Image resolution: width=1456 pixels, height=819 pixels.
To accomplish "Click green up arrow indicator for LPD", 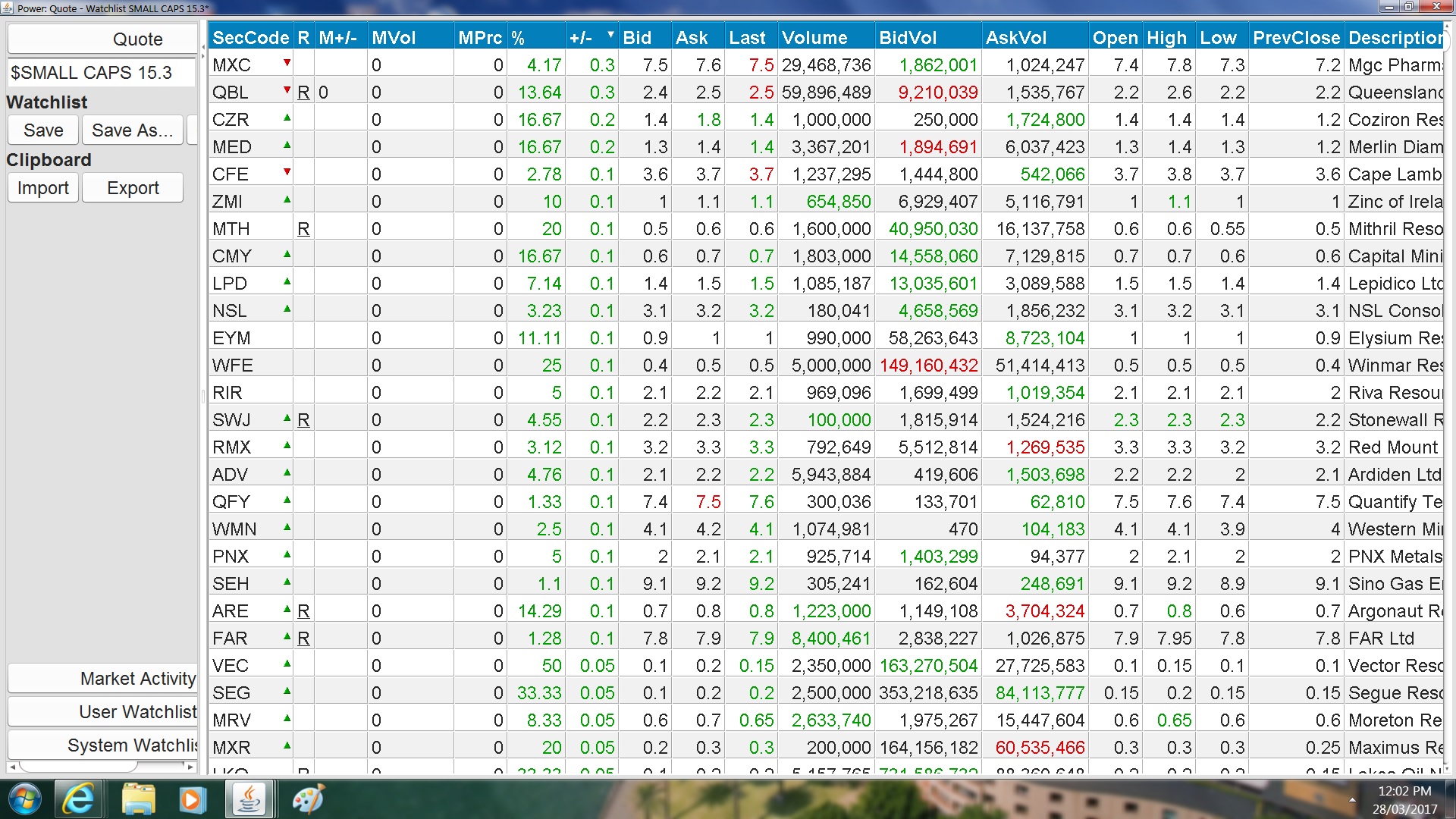I will pyautogui.click(x=287, y=281).
